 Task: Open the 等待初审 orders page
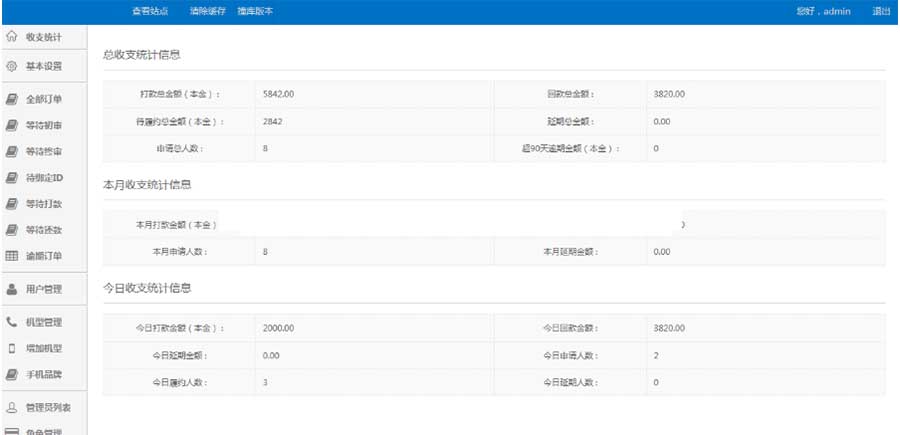(44, 126)
